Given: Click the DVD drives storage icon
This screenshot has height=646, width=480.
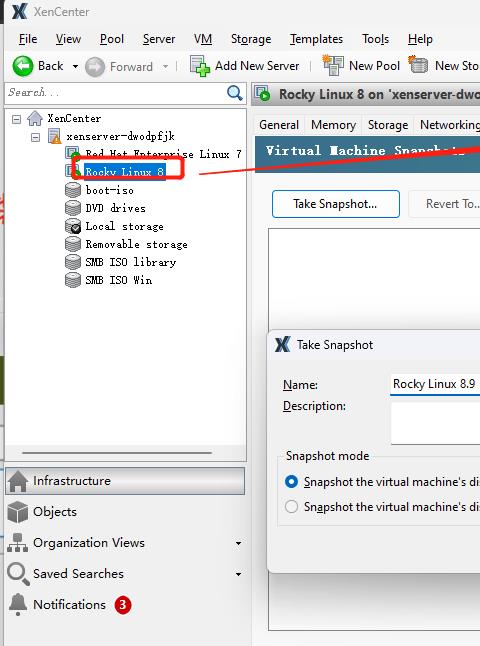Looking at the screenshot, I should [73, 208].
